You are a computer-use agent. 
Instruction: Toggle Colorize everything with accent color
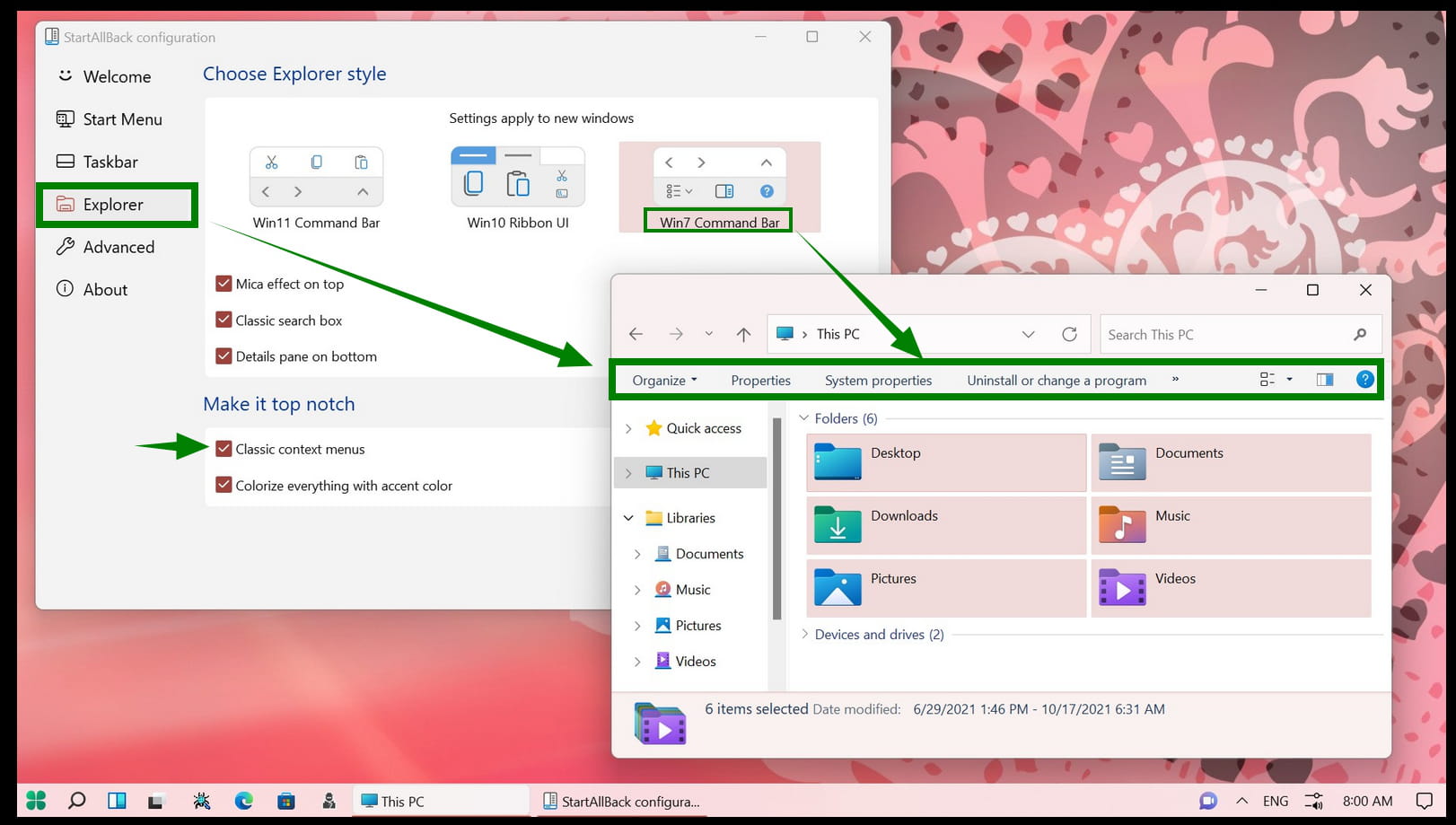point(224,486)
